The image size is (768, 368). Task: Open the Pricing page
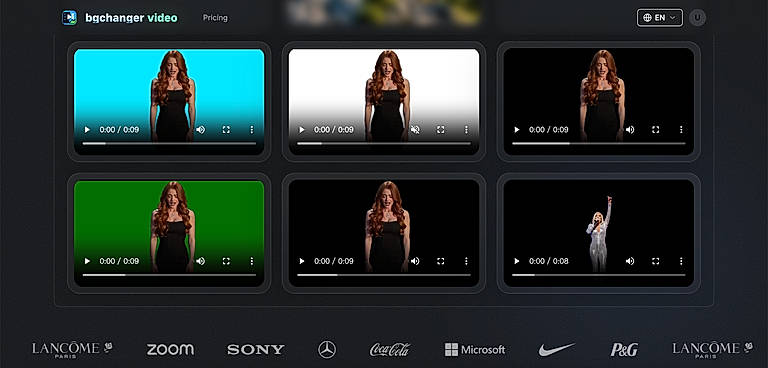pyautogui.click(x=215, y=18)
